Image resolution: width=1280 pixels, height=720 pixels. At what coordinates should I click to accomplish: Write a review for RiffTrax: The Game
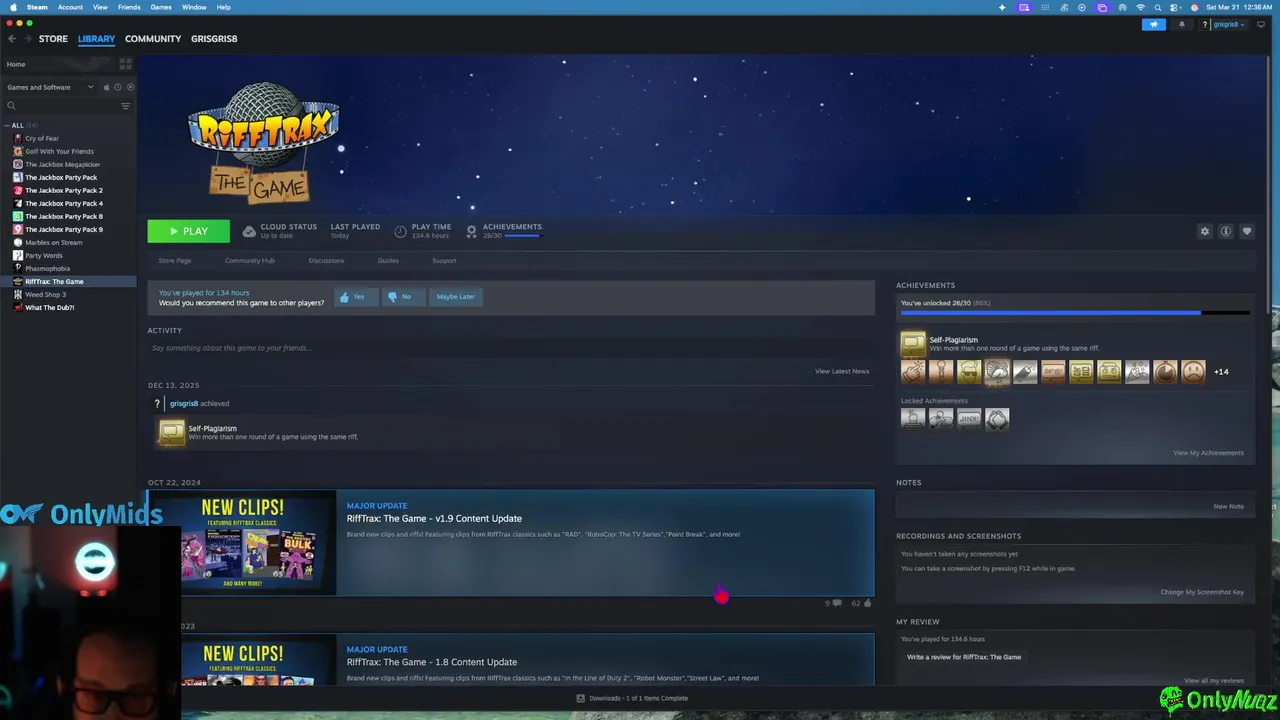(x=964, y=657)
